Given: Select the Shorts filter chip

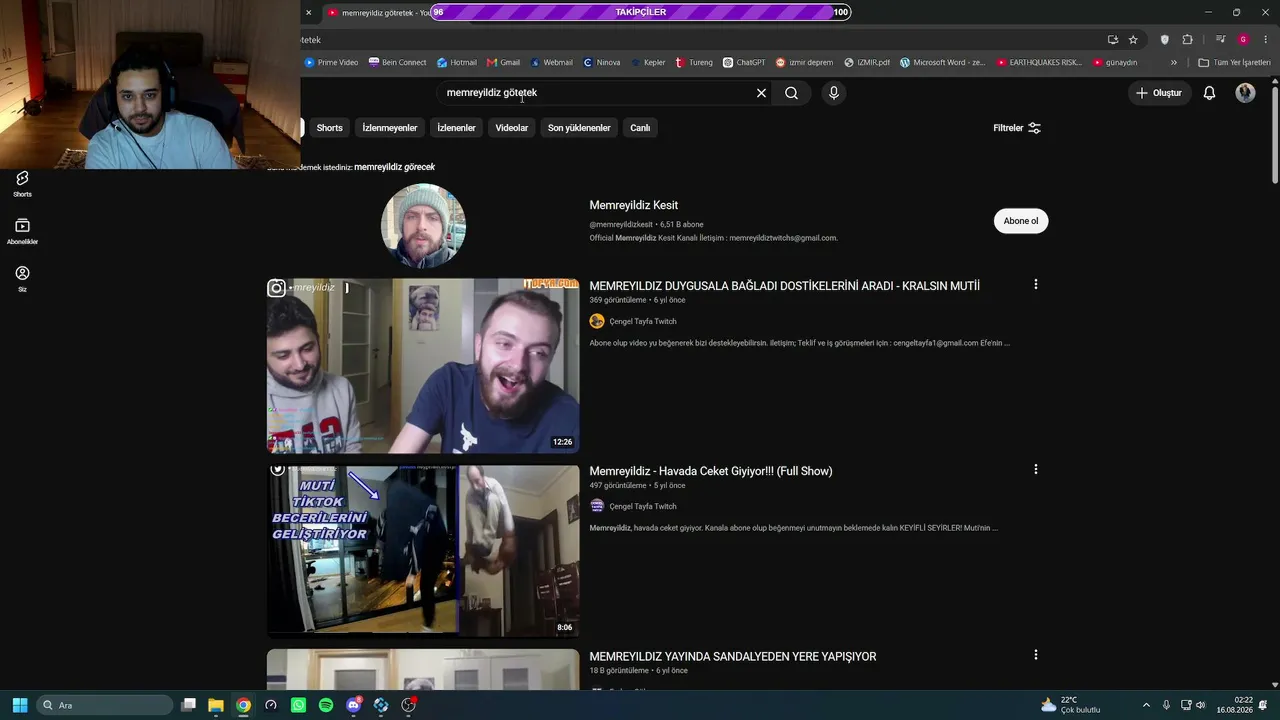Looking at the screenshot, I should (x=329, y=128).
